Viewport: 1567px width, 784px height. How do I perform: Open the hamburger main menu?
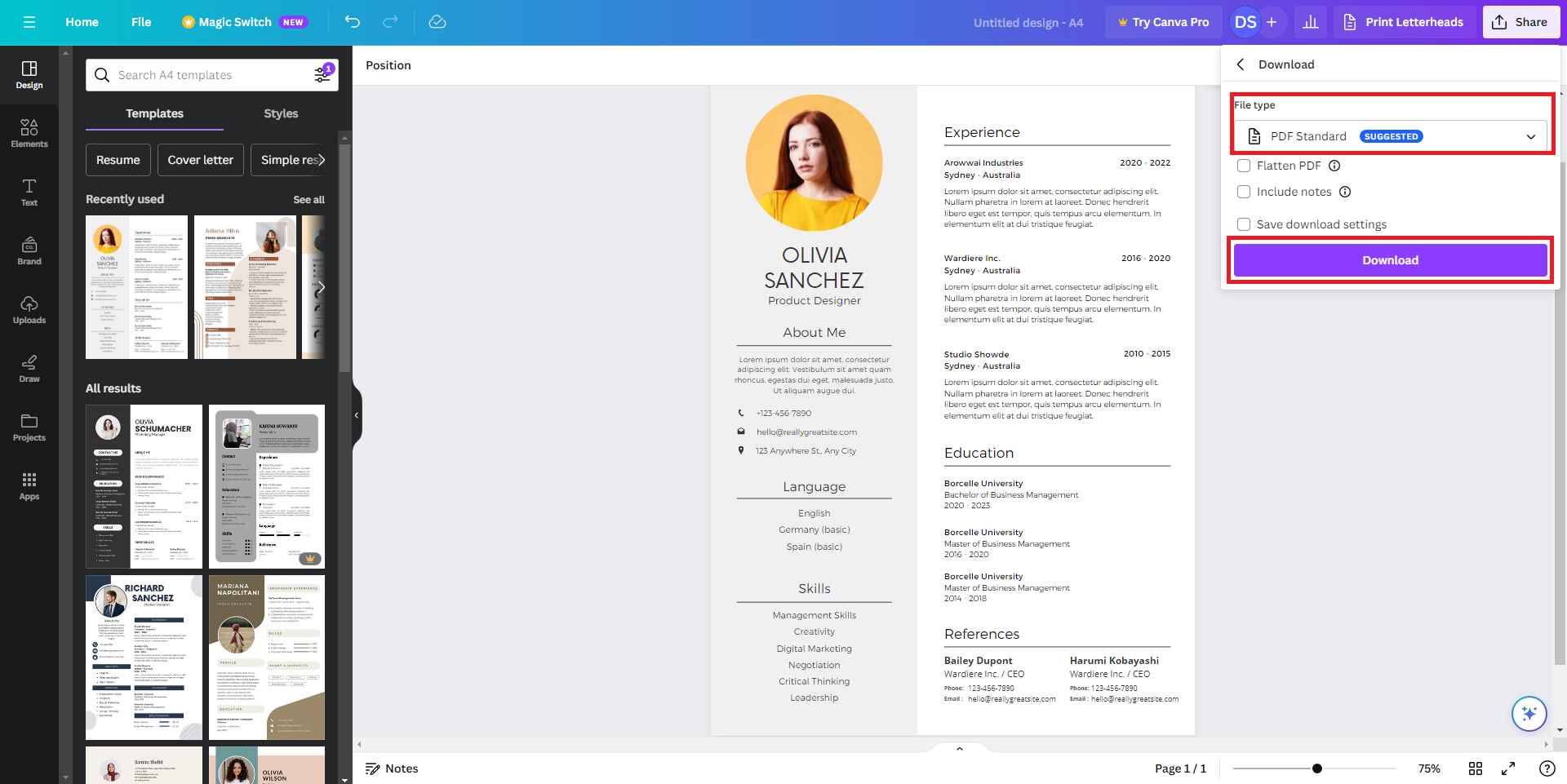29,22
